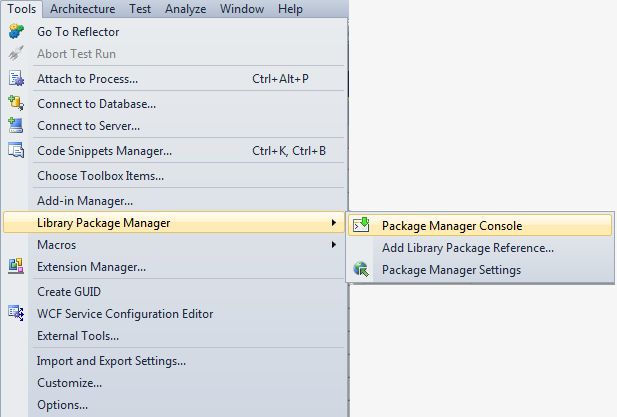
Task: Select Choose Toolbox Items entry
Action: pyautogui.click(x=100, y=176)
